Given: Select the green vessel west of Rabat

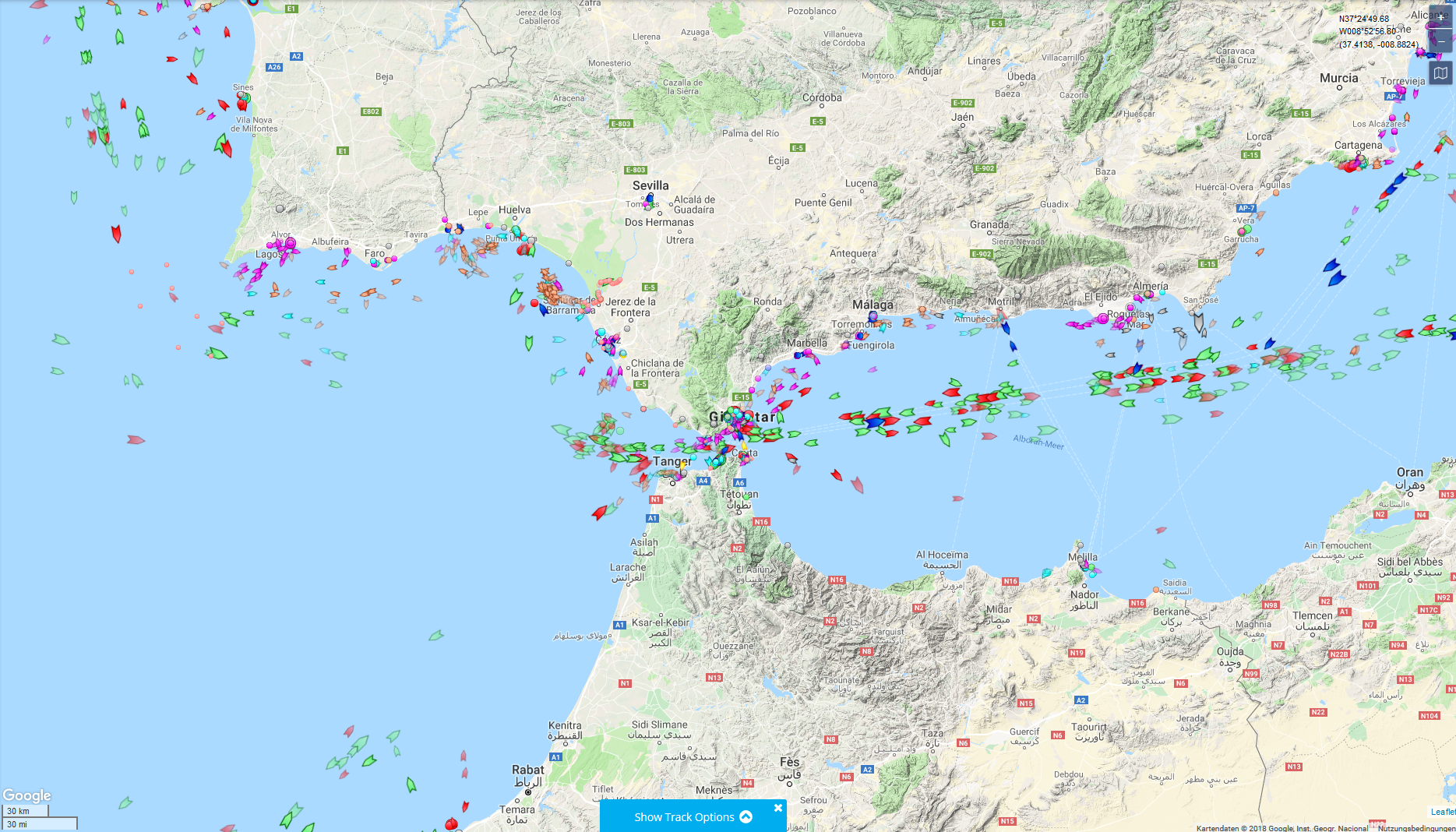Looking at the screenshot, I should click(411, 784).
